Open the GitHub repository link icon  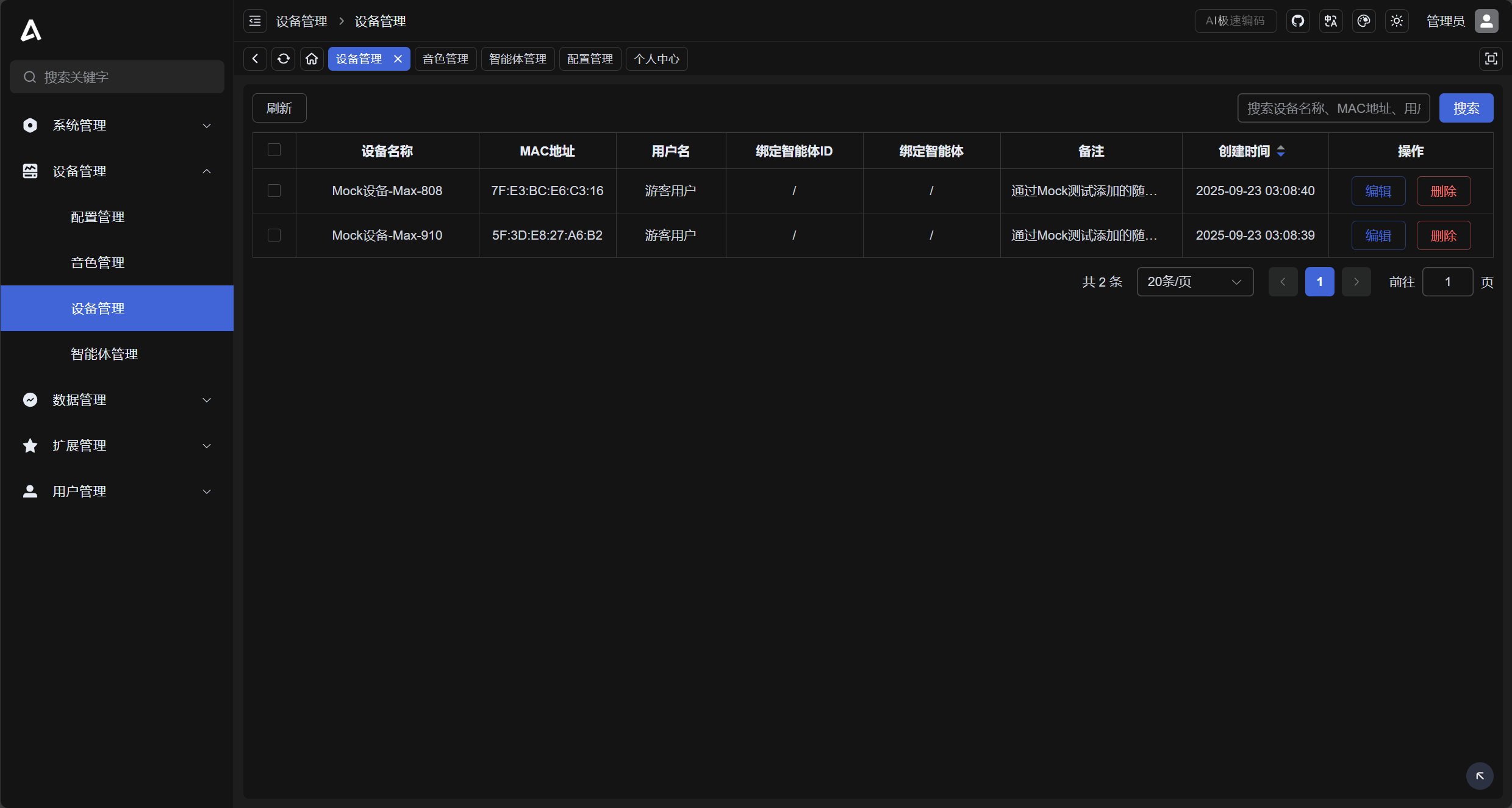(x=1299, y=21)
